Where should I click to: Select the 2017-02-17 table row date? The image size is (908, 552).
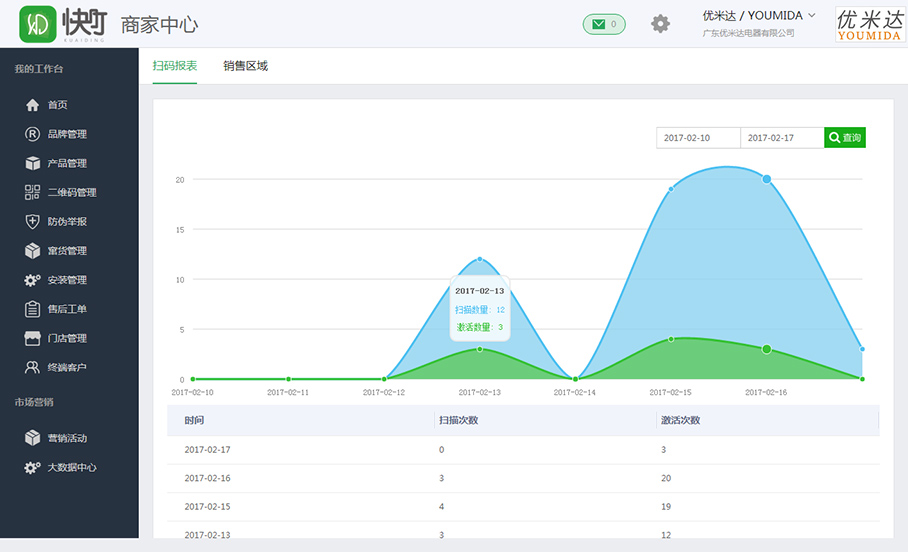207,449
